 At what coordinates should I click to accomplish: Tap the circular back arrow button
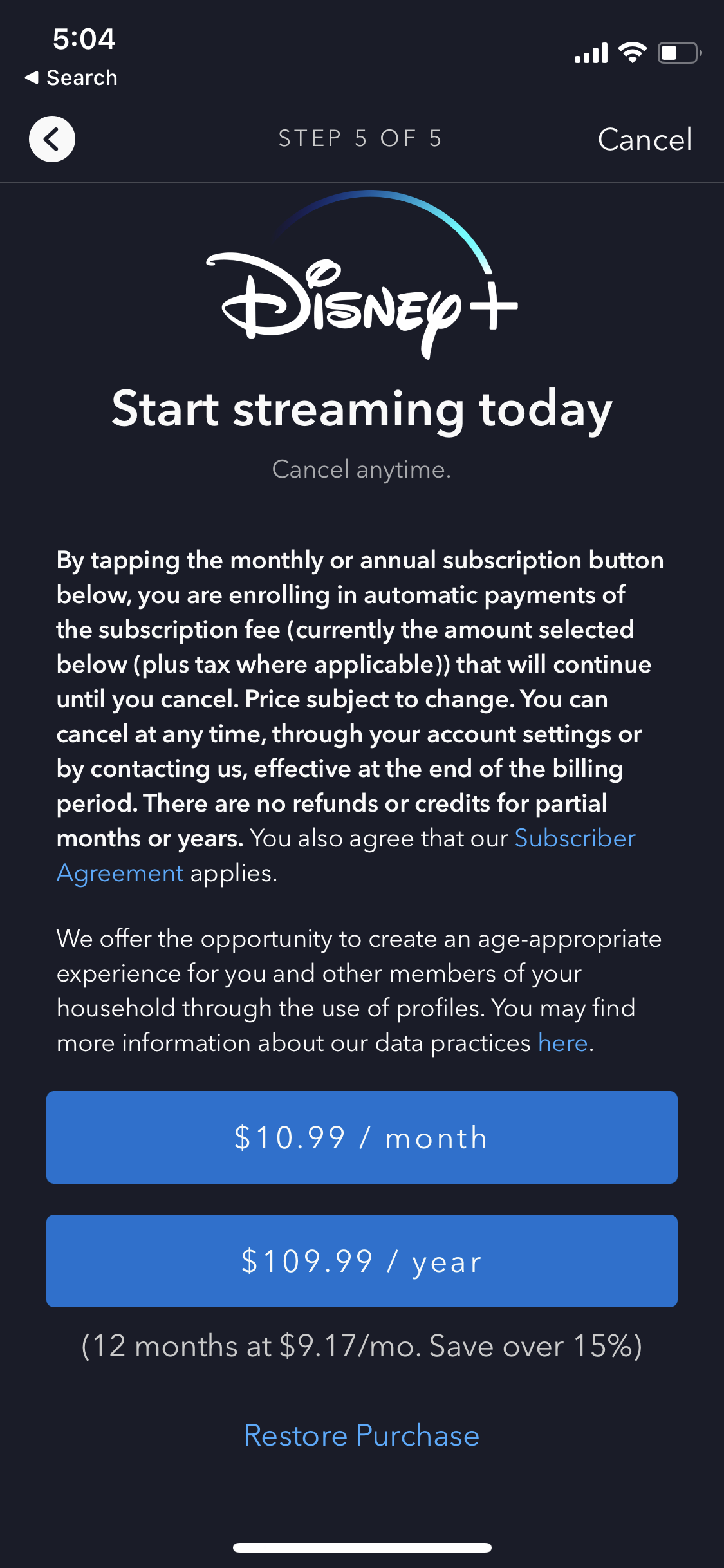pos(52,139)
